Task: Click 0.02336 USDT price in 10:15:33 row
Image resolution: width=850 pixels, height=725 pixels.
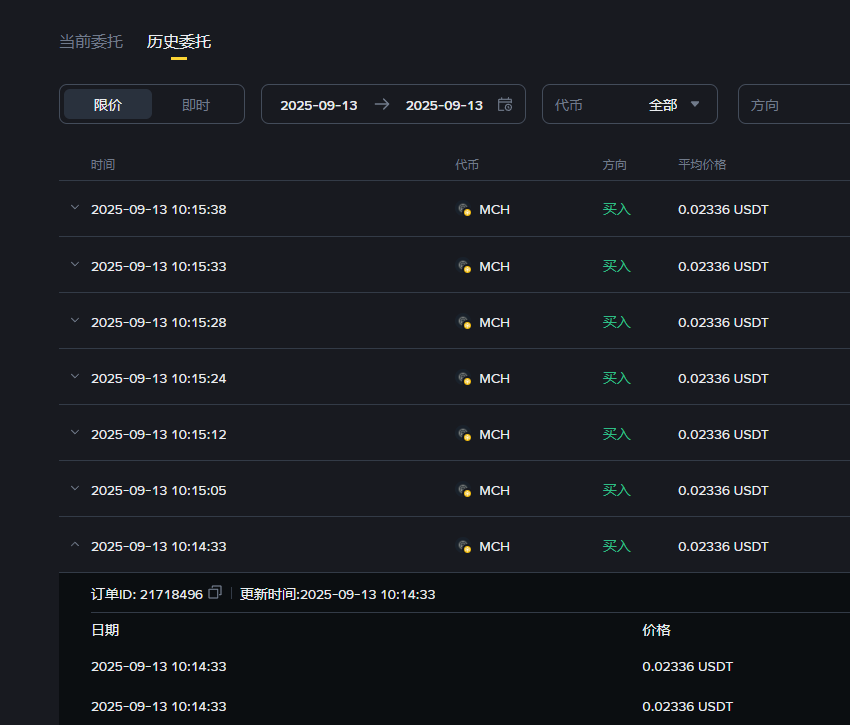Action: [x=723, y=266]
